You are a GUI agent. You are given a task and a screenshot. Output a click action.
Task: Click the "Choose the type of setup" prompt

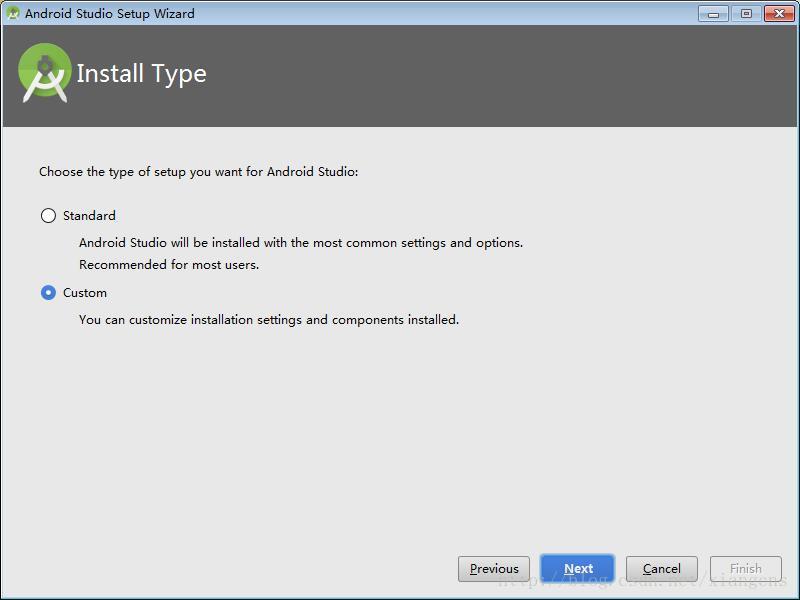coord(198,171)
